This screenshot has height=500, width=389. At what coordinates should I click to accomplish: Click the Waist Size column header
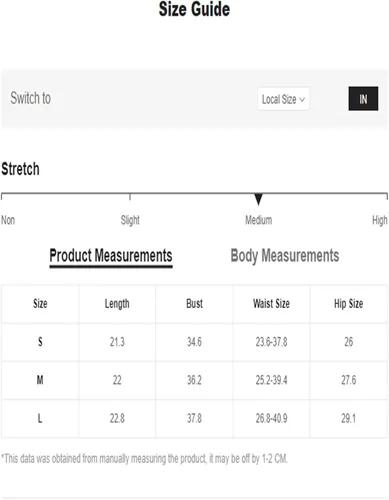[x=271, y=304]
